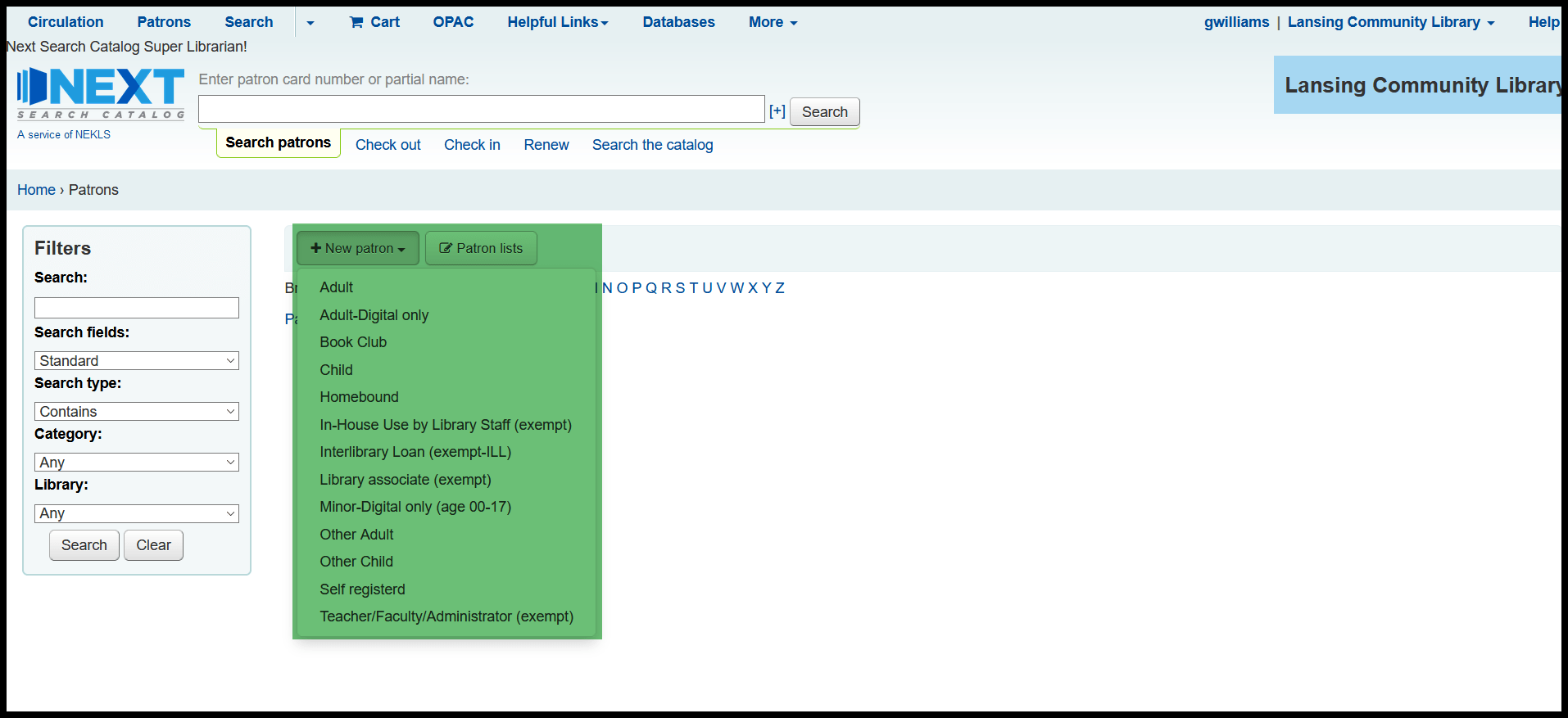The width and height of the screenshot is (1568, 718).
Task: Open the Patrons menu item
Action: [164, 22]
